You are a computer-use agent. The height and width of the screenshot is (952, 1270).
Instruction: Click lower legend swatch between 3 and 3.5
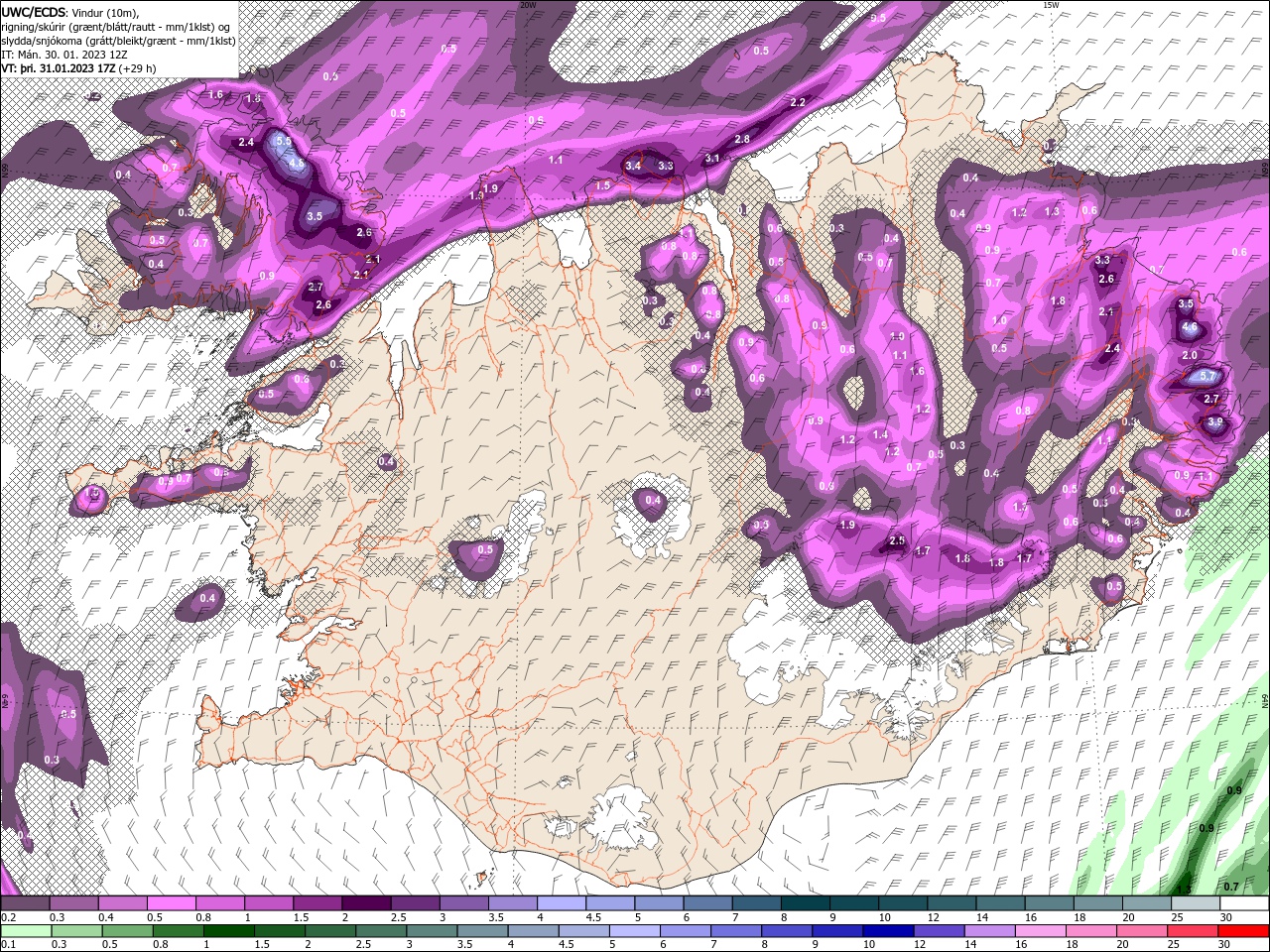click(433, 931)
